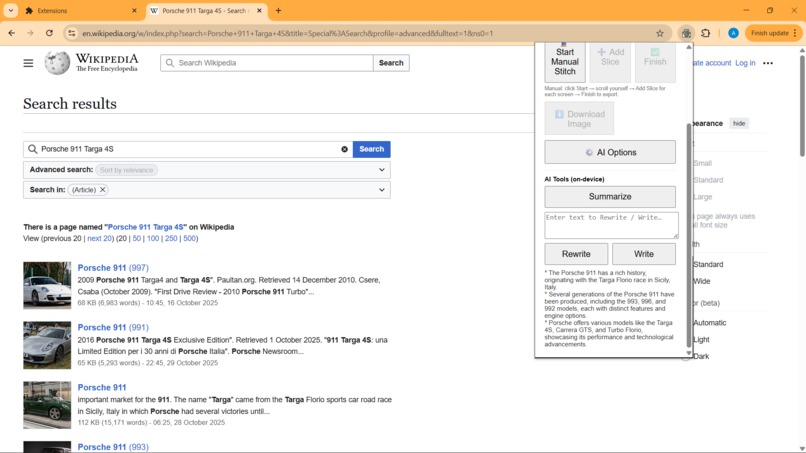The height and width of the screenshot is (453, 806).
Task: Go forward with the browser forward arrow
Action: click(x=30, y=33)
